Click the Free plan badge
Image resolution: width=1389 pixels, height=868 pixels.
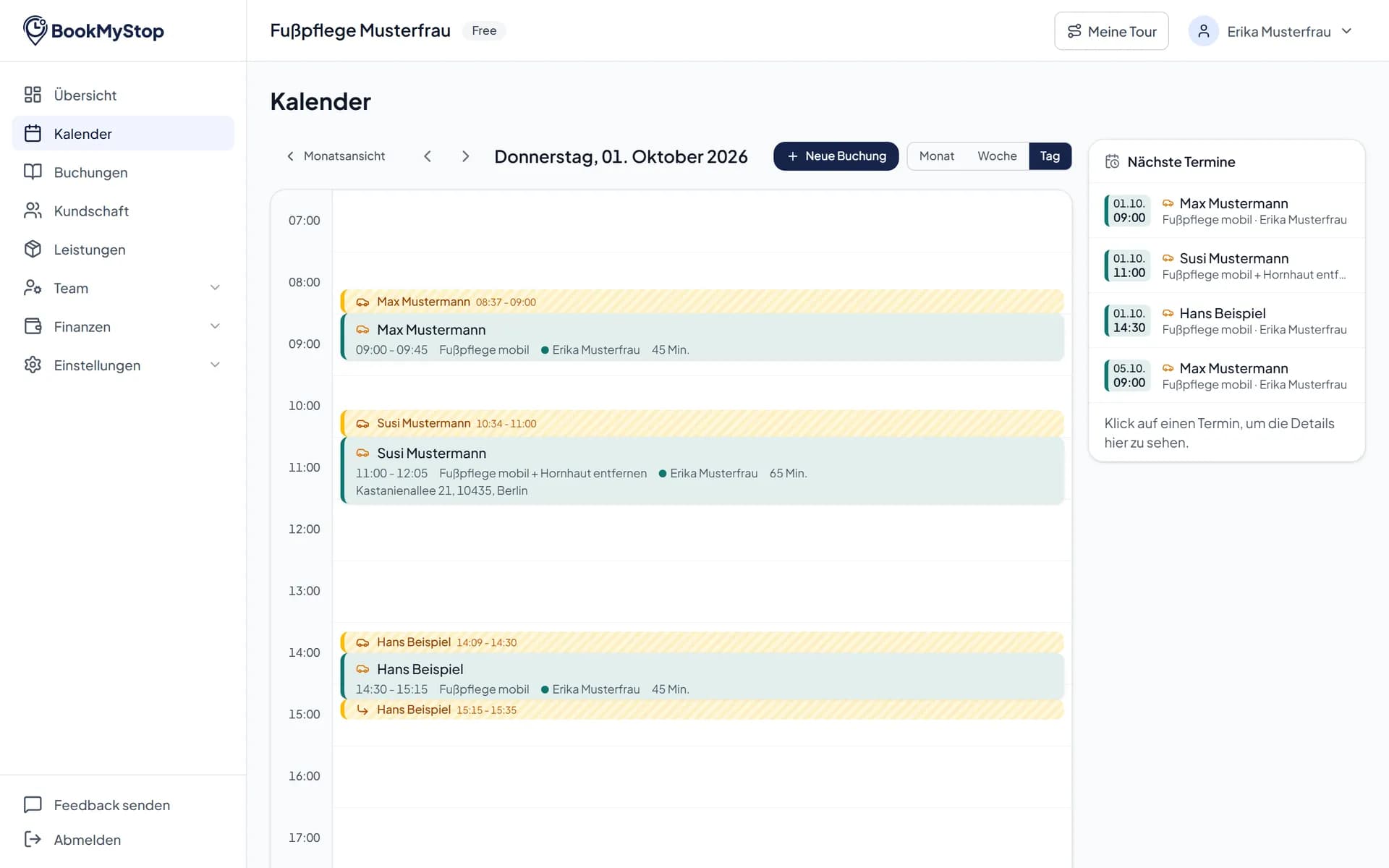click(484, 30)
